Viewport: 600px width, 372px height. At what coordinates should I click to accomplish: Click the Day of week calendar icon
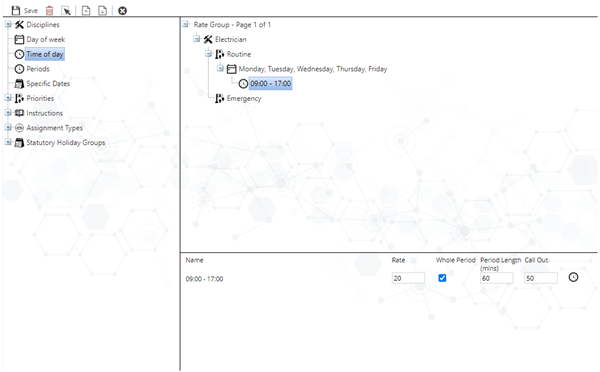click(19, 39)
